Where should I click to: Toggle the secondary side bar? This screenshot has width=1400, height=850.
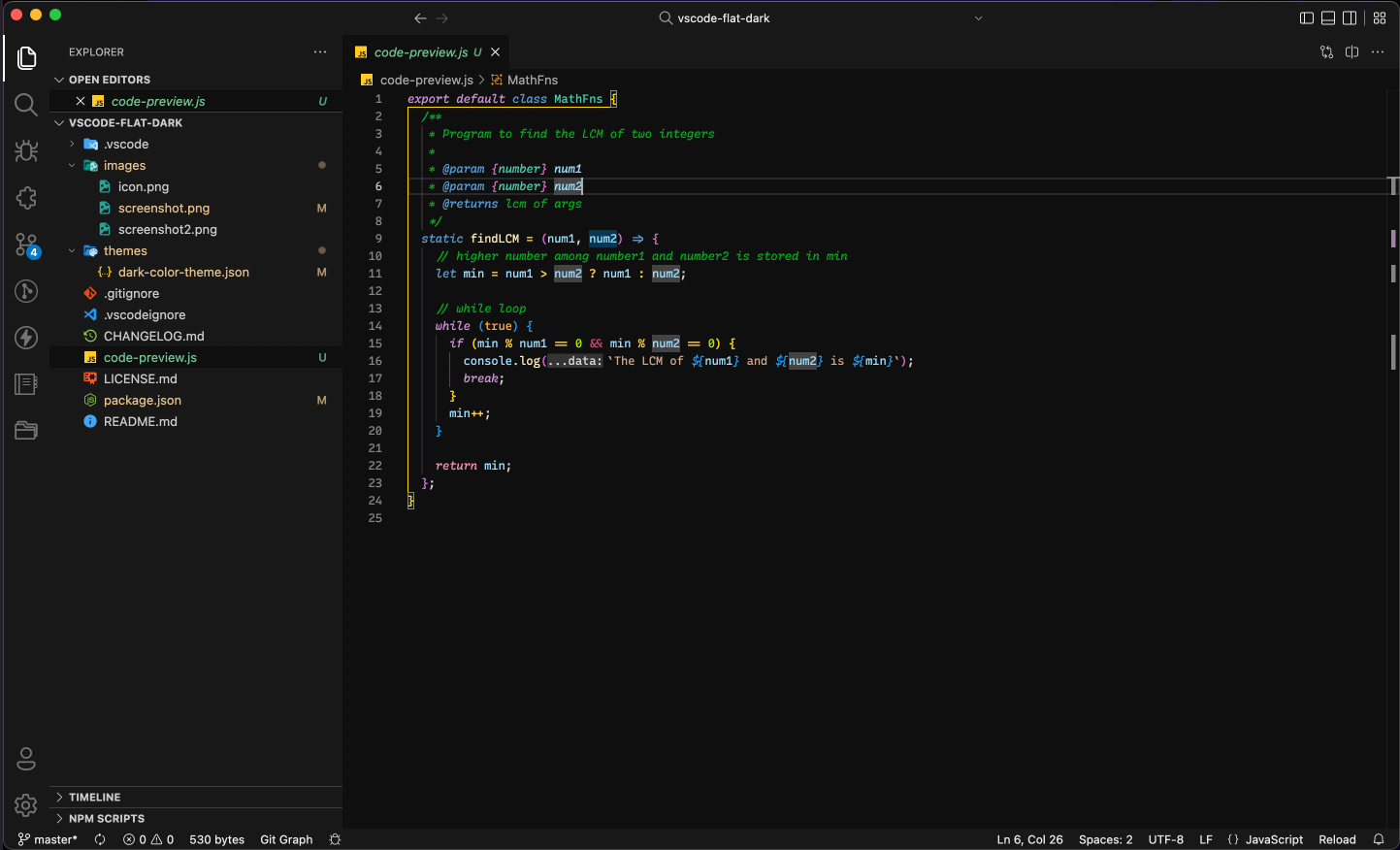[x=1350, y=18]
